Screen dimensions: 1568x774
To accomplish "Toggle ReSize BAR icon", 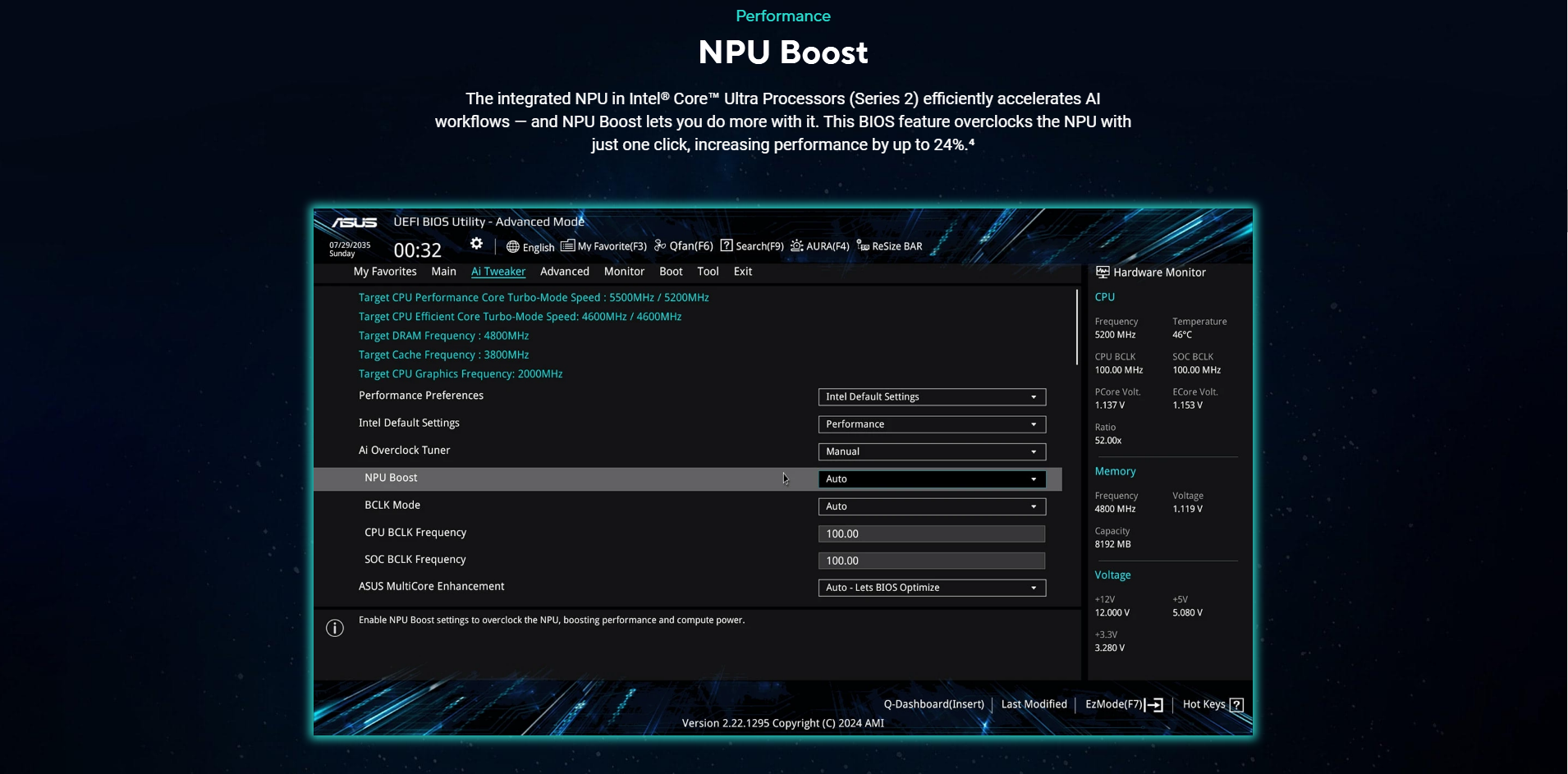I will pos(863,245).
